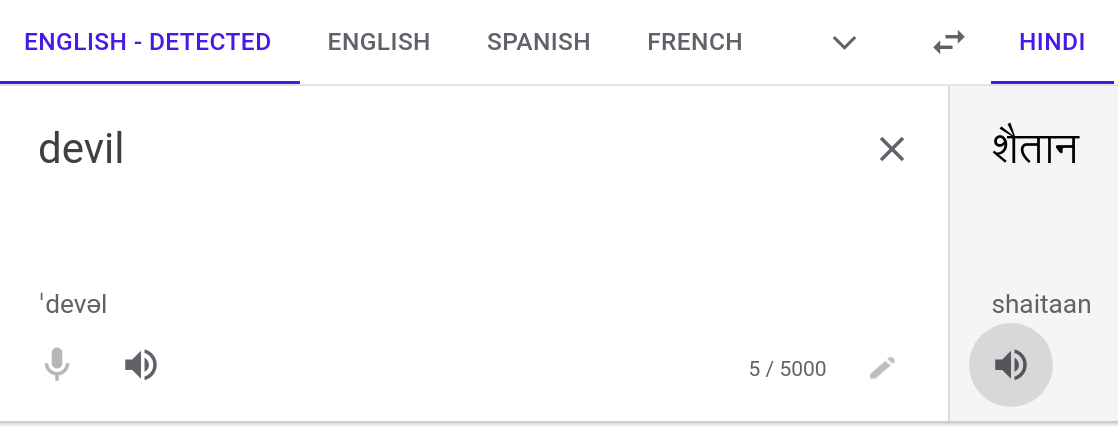Listen to the source word 'devil'

[x=141, y=365]
